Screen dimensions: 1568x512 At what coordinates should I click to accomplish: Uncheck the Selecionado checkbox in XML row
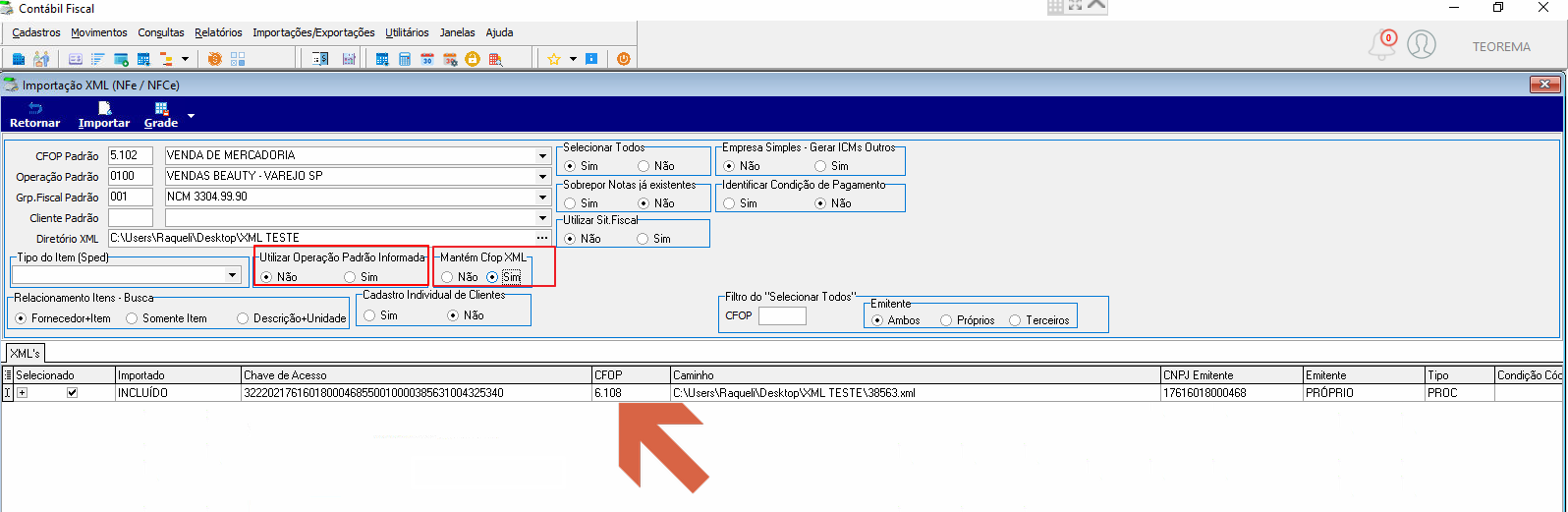[x=72, y=393]
